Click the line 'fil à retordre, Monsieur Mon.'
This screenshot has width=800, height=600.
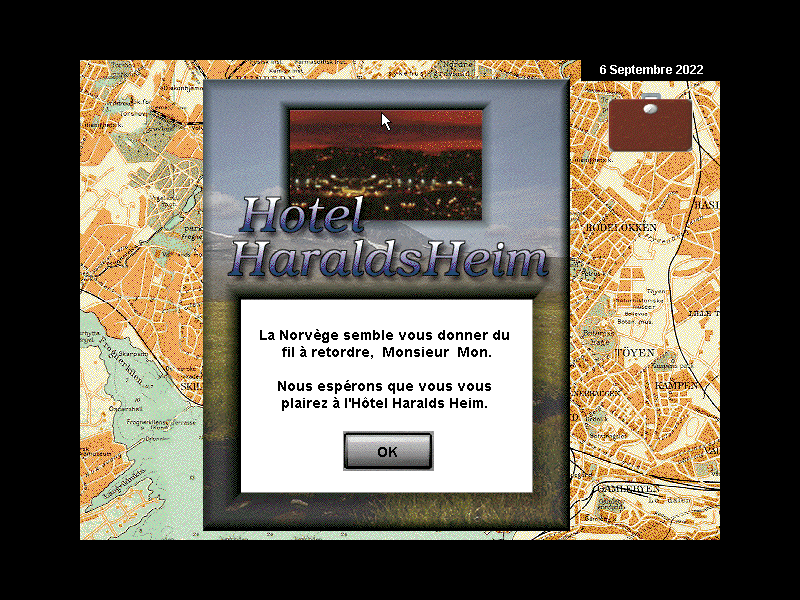click(387, 352)
